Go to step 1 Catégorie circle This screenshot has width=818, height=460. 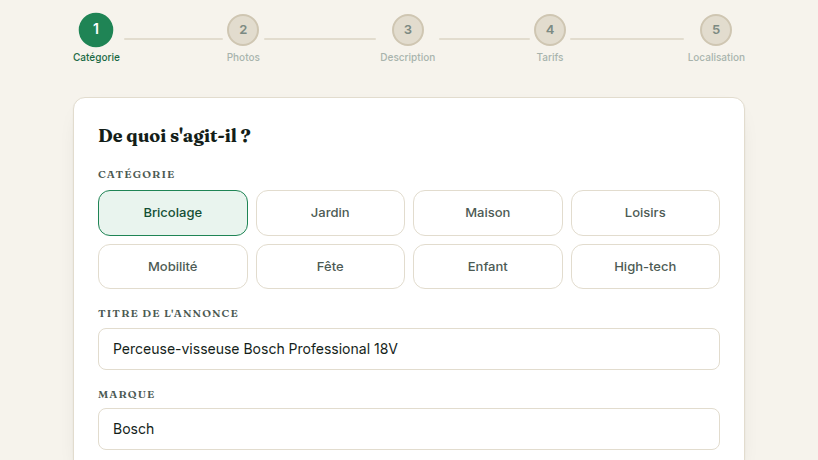coord(96,30)
